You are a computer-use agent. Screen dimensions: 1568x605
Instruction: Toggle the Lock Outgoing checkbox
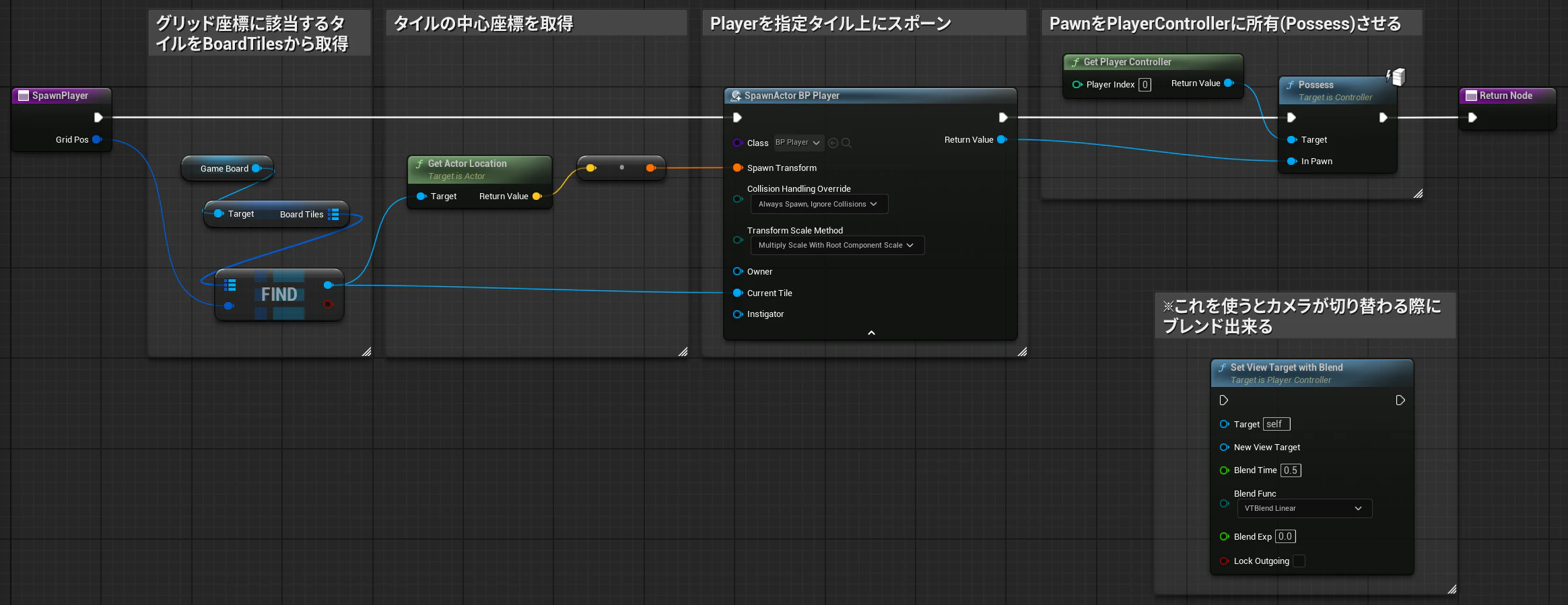1299,561
